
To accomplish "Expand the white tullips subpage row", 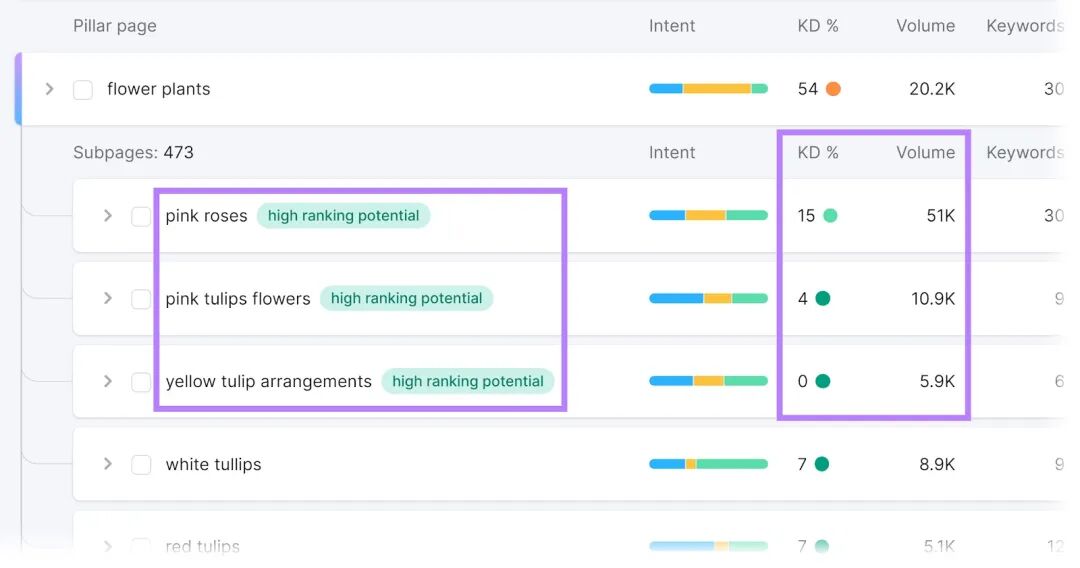I will (x=107, y=464).
